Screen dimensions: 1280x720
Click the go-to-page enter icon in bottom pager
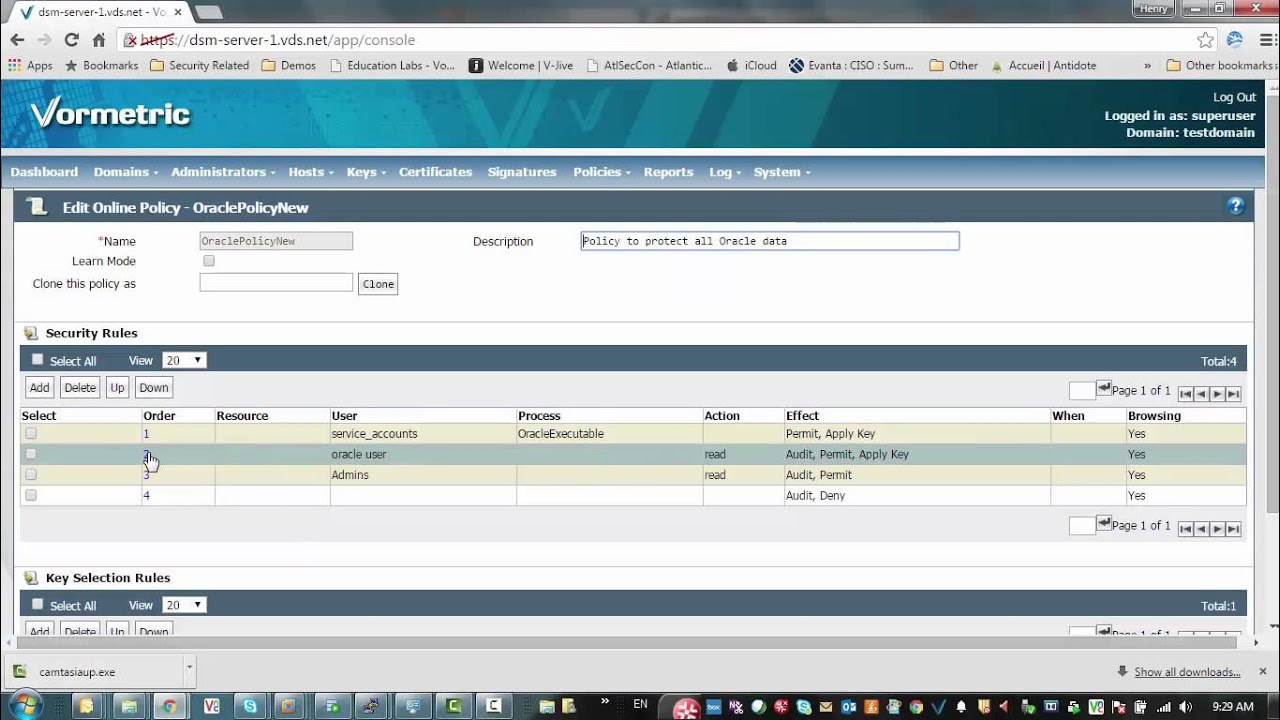pyautogui.click(x=1104, y=522)
